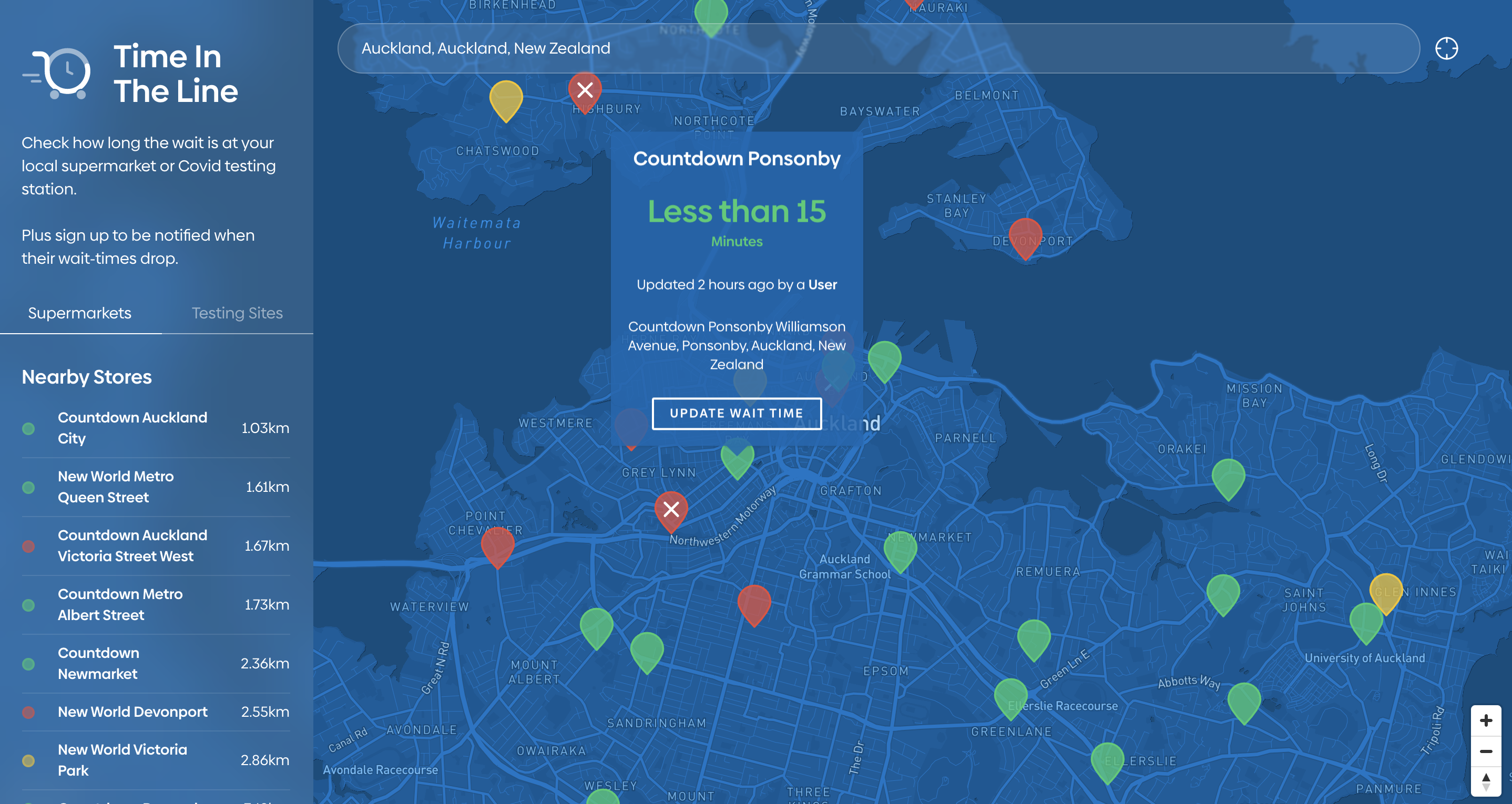The image size is (1512, 804).
Task: Zoom out the map with minus button
Action: [1486, 751]
